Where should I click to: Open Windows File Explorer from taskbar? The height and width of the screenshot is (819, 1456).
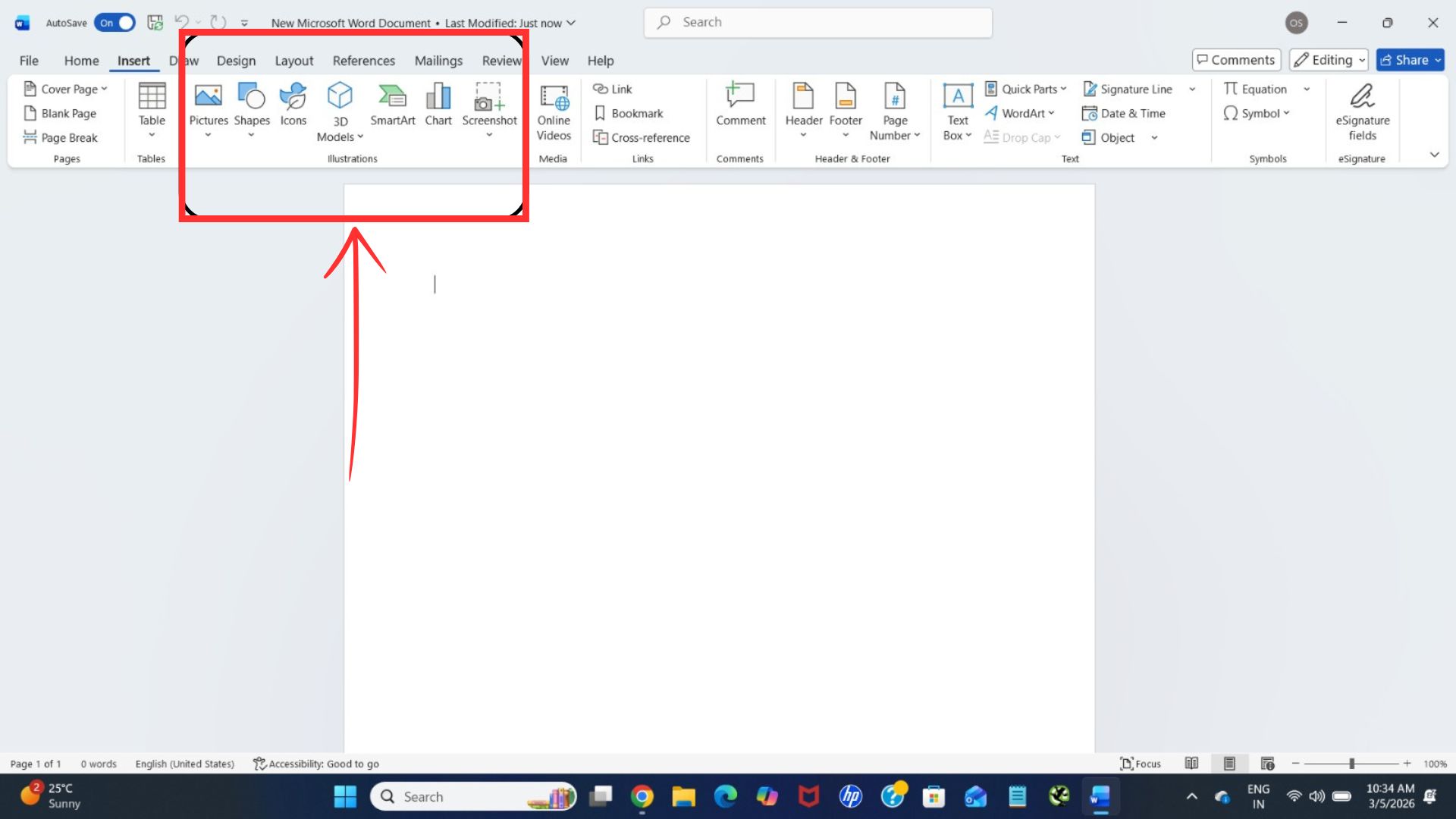pyautogui.click(x=683, y=796)
